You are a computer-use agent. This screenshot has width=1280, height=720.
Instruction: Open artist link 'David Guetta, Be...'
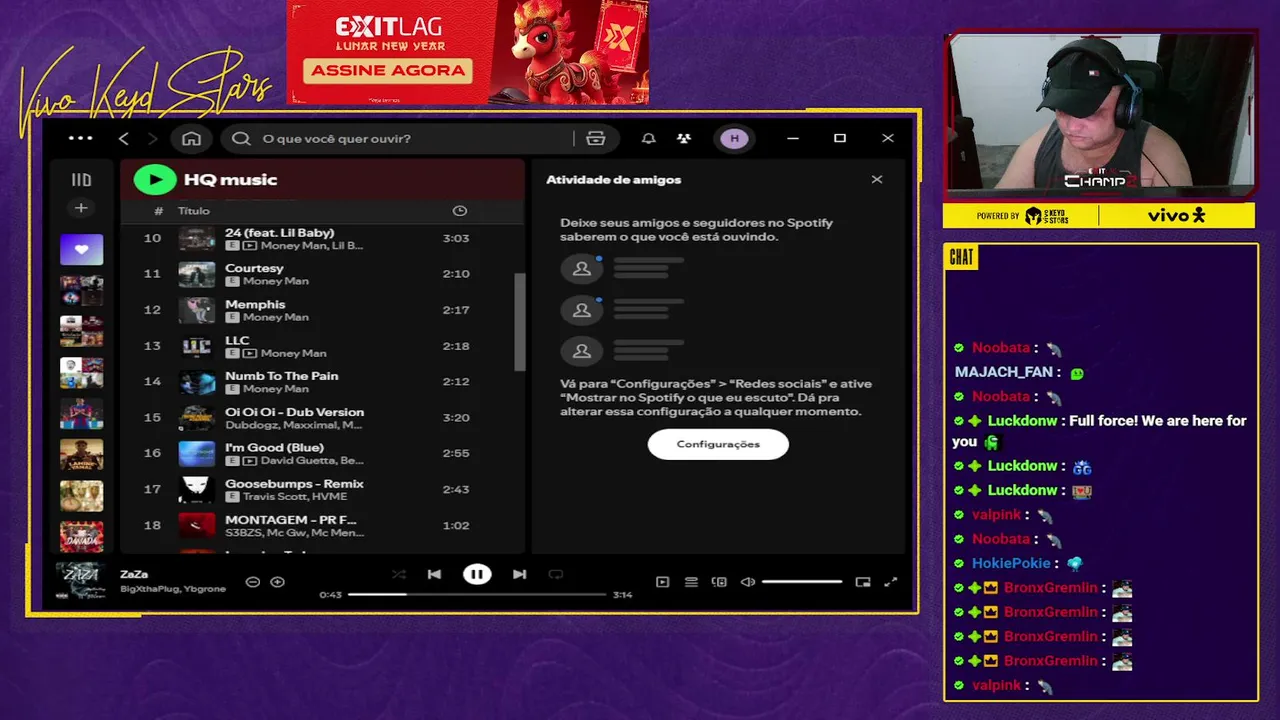click(x=312, y=461)
